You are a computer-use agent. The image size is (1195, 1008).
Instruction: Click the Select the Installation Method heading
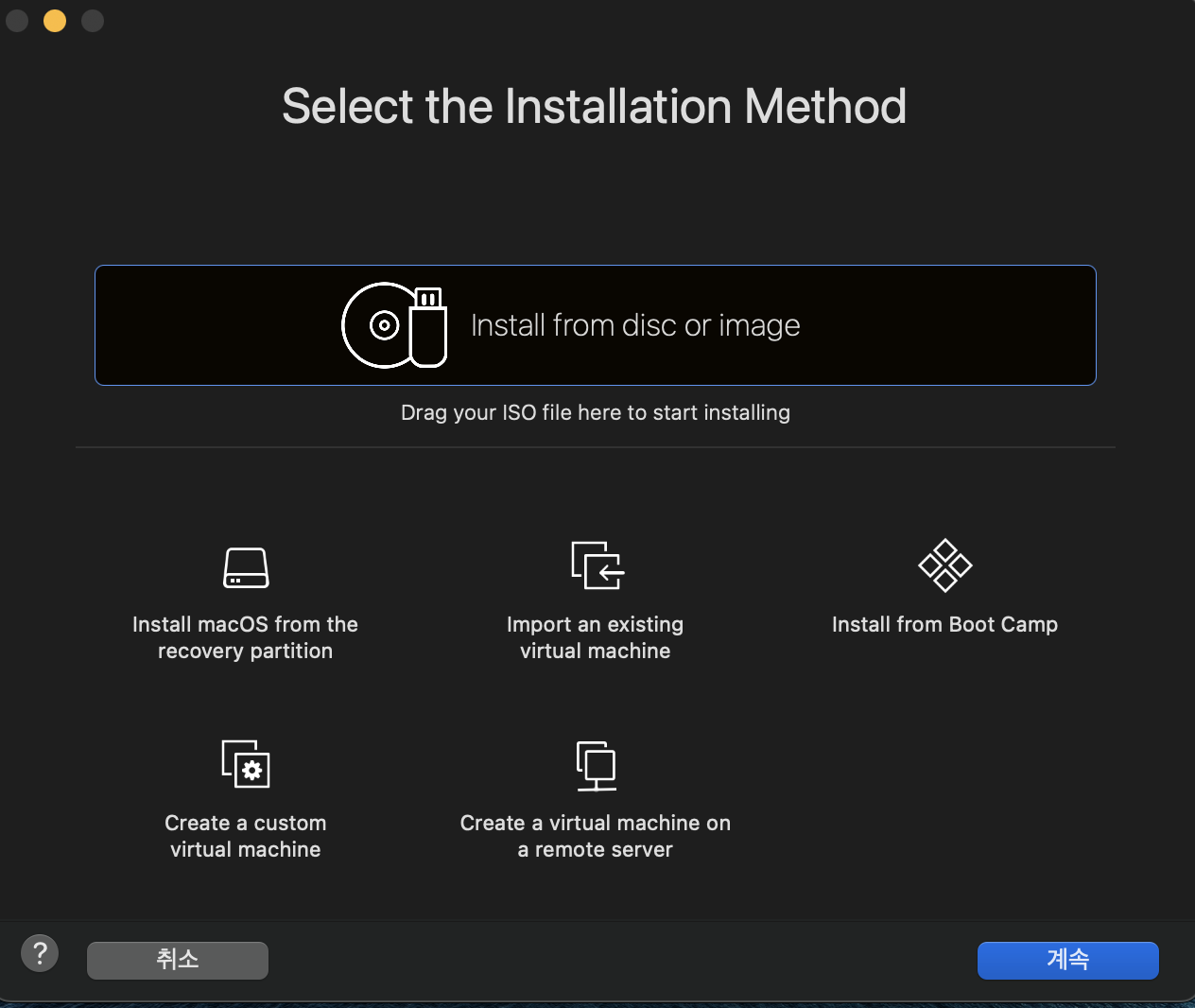point(595,106)
